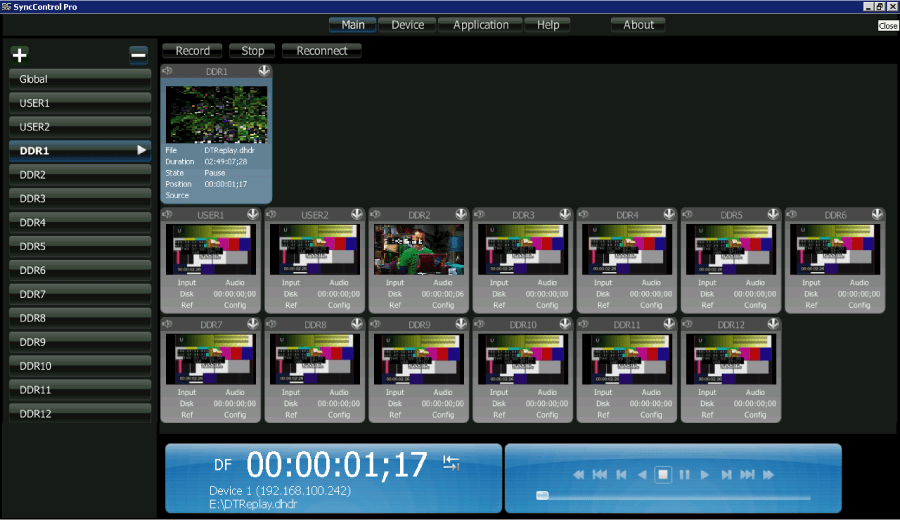Jump to the end with skip-to-end
The width and height of the screenshot is (900, 520).
tap(747, 475)
